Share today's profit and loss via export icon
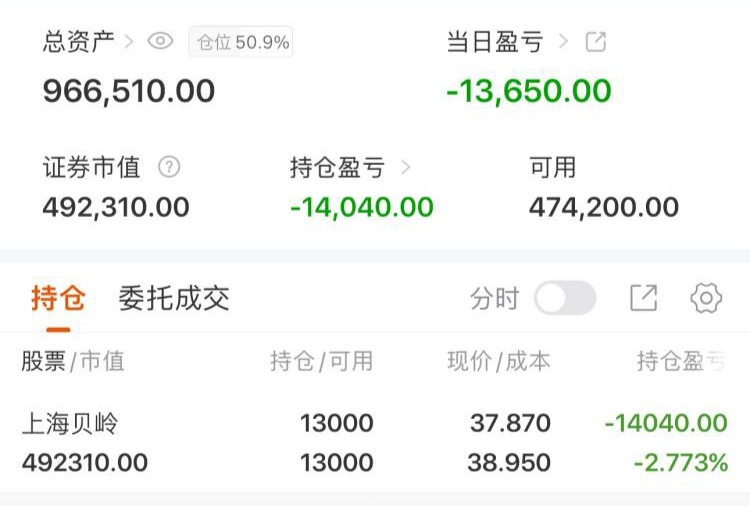Image resolution: width=750 pixels, height=506 pixels. pos(596,42)
